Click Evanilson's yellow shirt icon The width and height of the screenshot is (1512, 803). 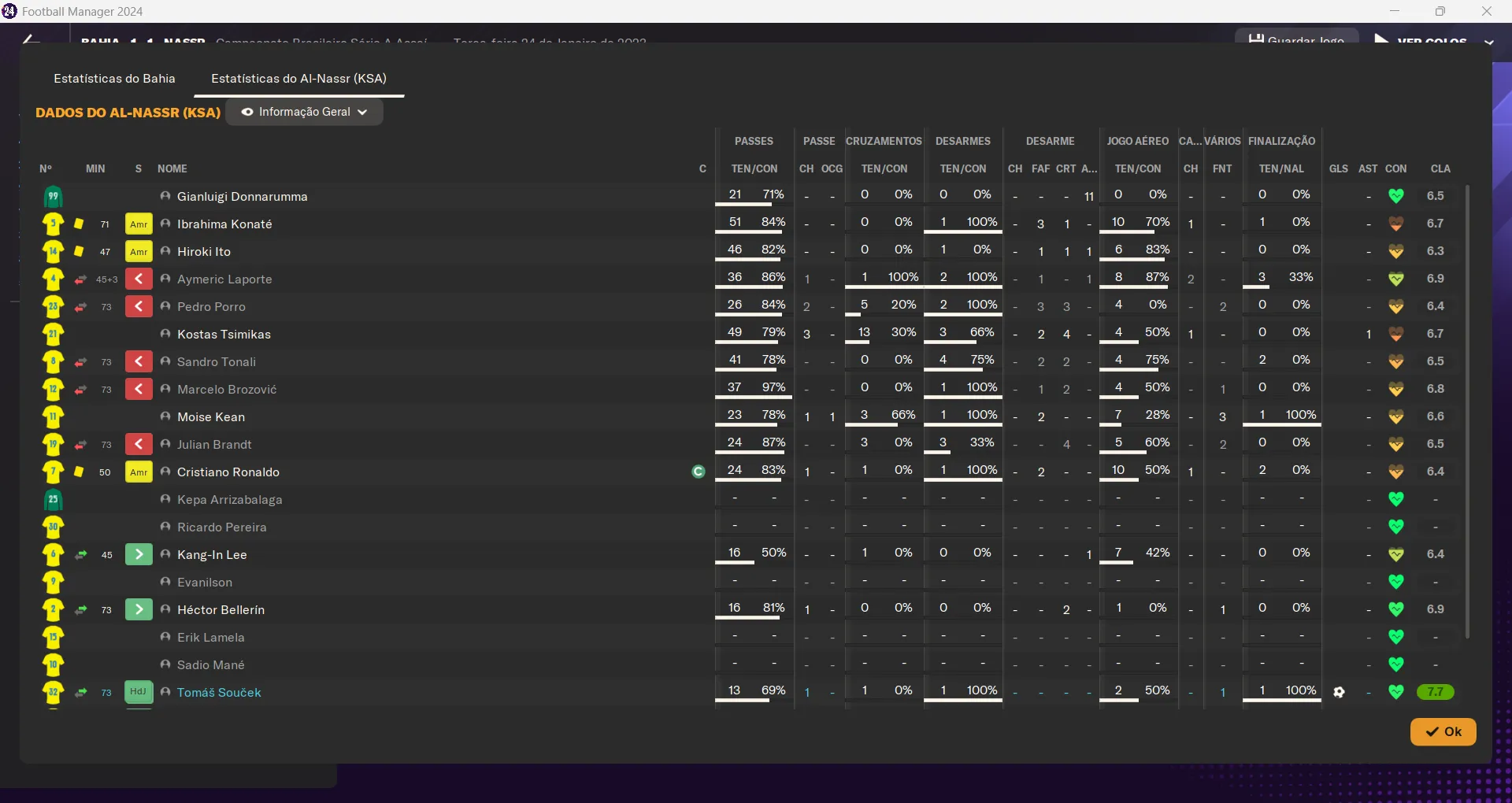point(53,582)
